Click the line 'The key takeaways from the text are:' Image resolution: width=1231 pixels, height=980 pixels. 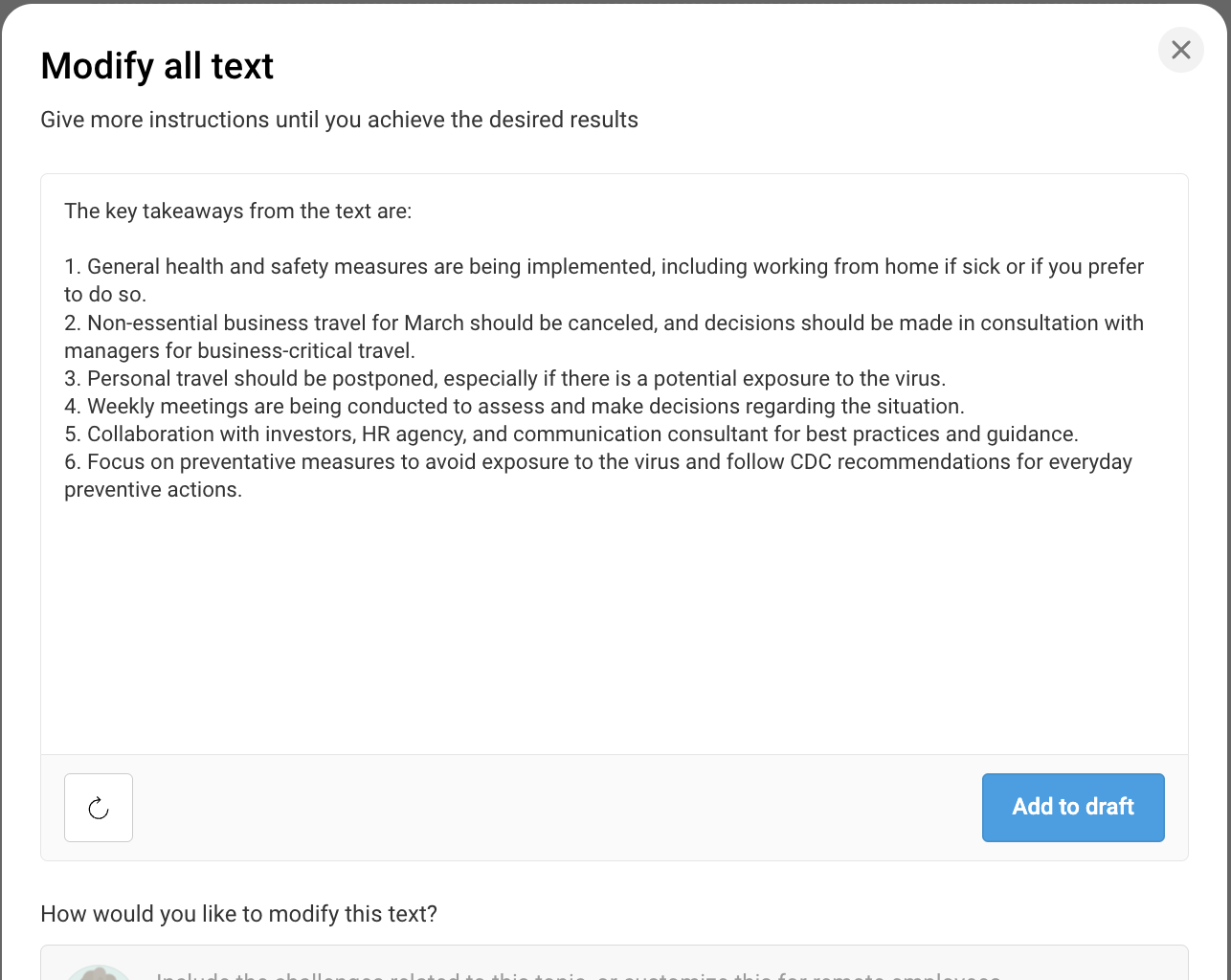(237, 211)
